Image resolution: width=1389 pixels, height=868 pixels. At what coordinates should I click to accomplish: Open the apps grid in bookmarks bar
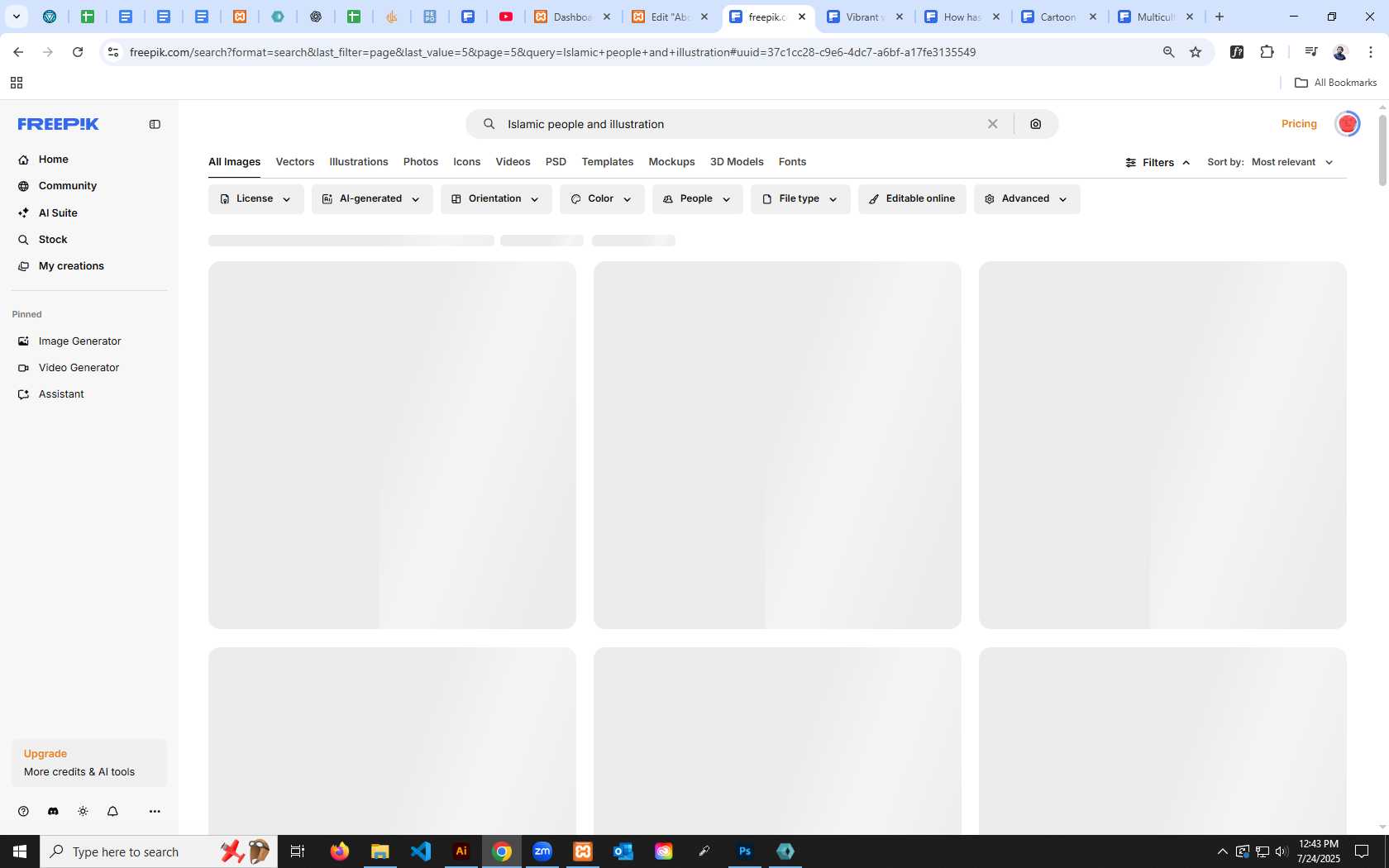pos(16,83)
